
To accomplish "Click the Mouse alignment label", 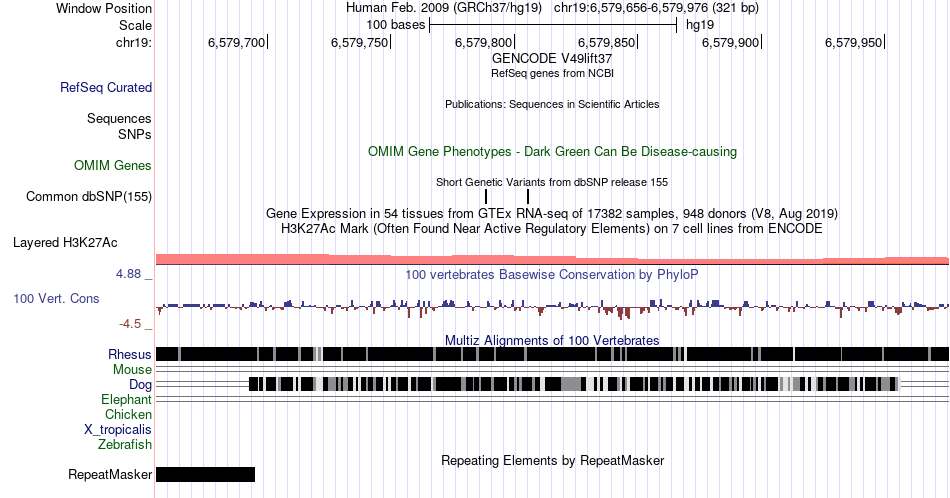I will coord(132,370).
